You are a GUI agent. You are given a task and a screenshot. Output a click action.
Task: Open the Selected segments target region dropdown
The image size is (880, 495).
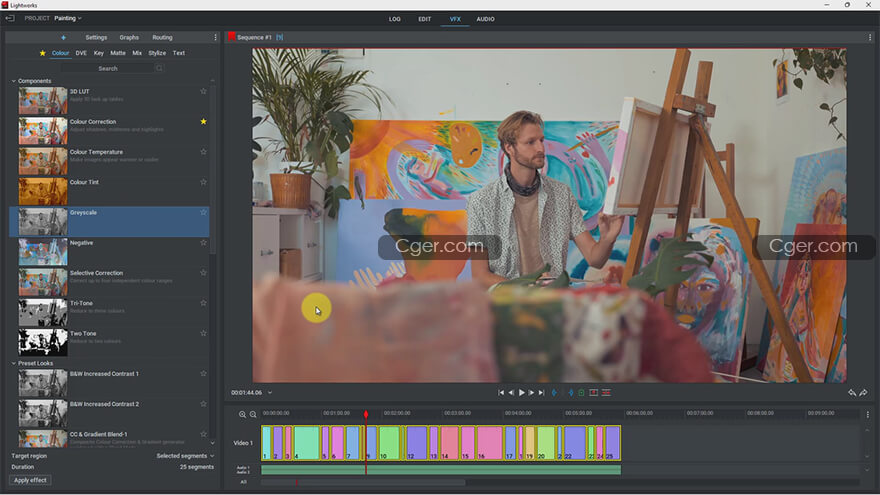coord(184,456)
